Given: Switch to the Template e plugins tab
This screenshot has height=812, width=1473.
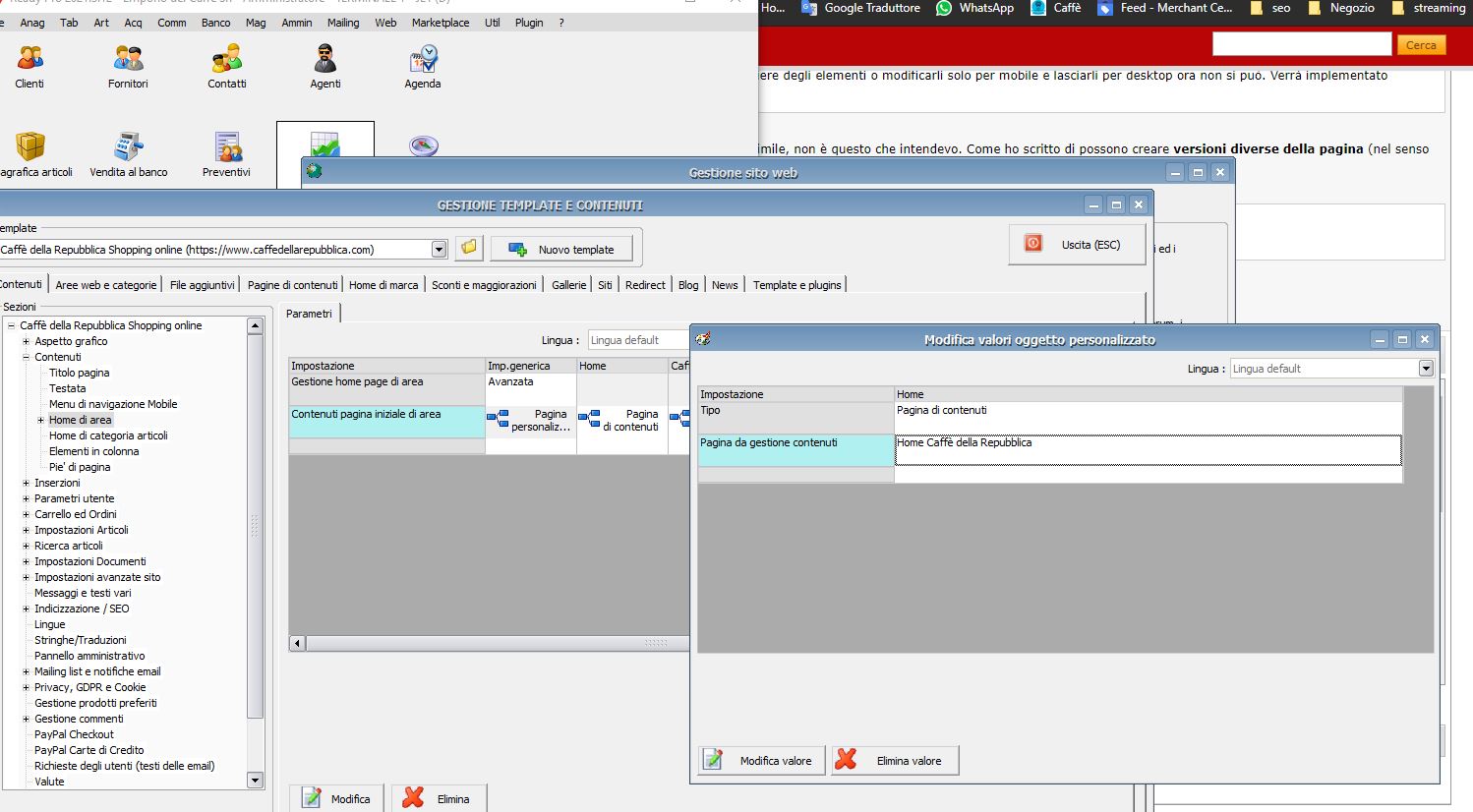Looking at the screenshot, I should 797,285.
